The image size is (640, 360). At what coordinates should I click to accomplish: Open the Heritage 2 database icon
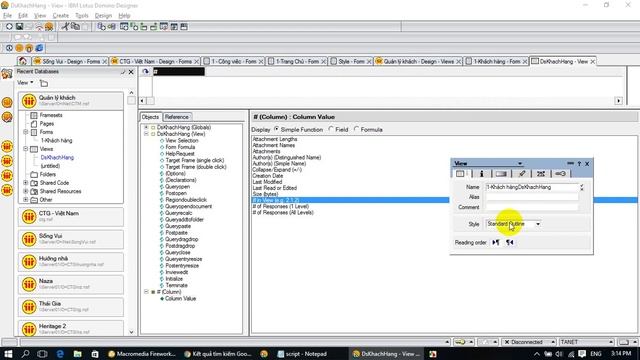29,329
